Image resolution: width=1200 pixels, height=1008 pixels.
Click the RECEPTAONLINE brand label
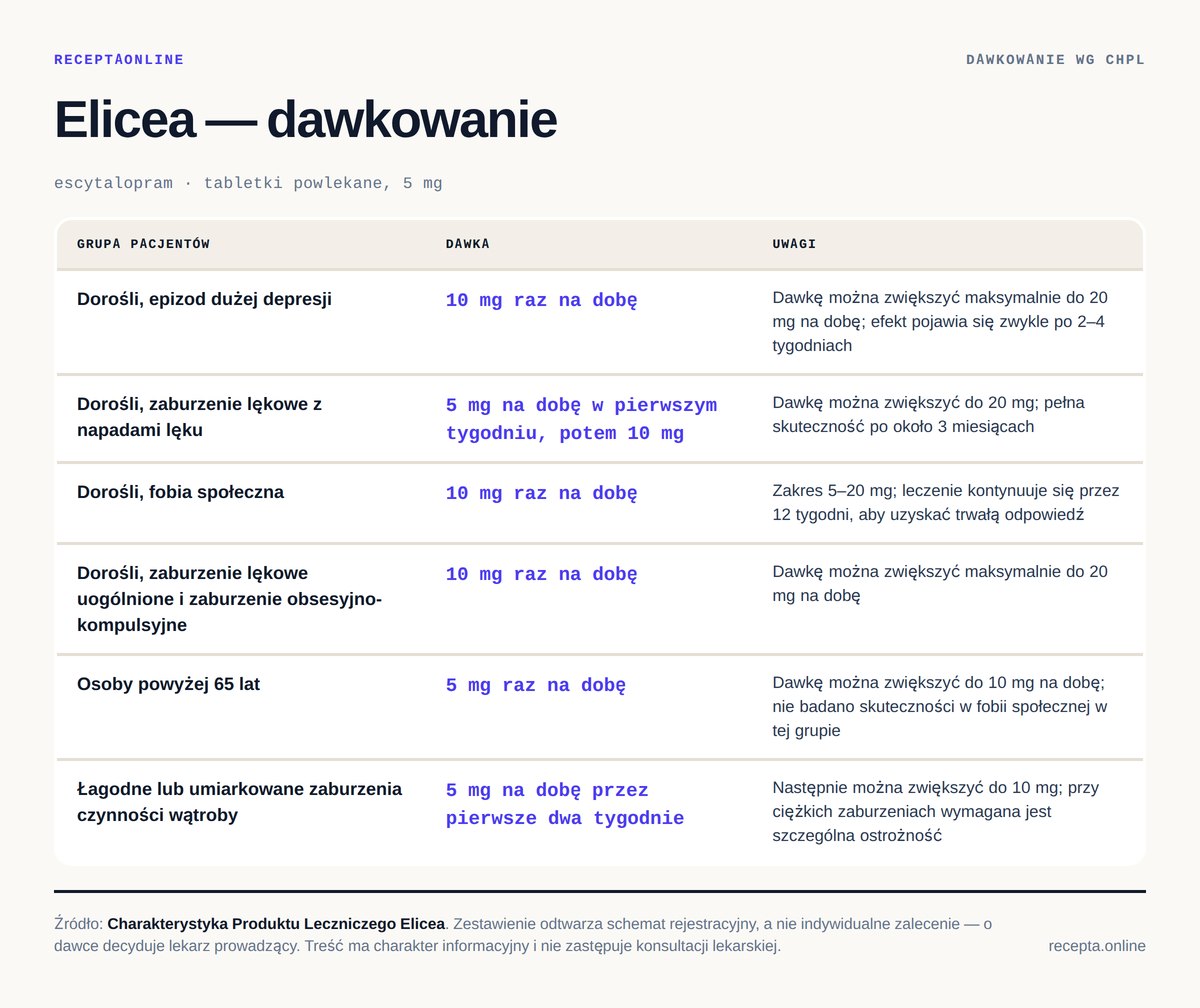pyautogui.click(x=119, y=60)
